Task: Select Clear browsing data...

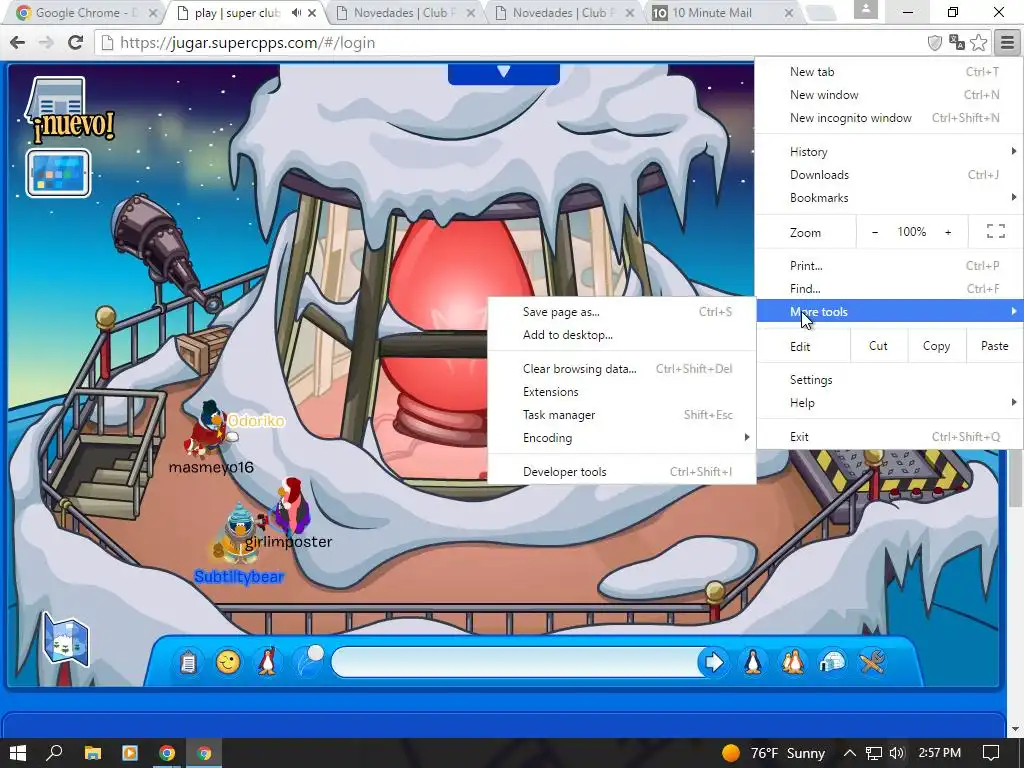Action: pos(622,369)
